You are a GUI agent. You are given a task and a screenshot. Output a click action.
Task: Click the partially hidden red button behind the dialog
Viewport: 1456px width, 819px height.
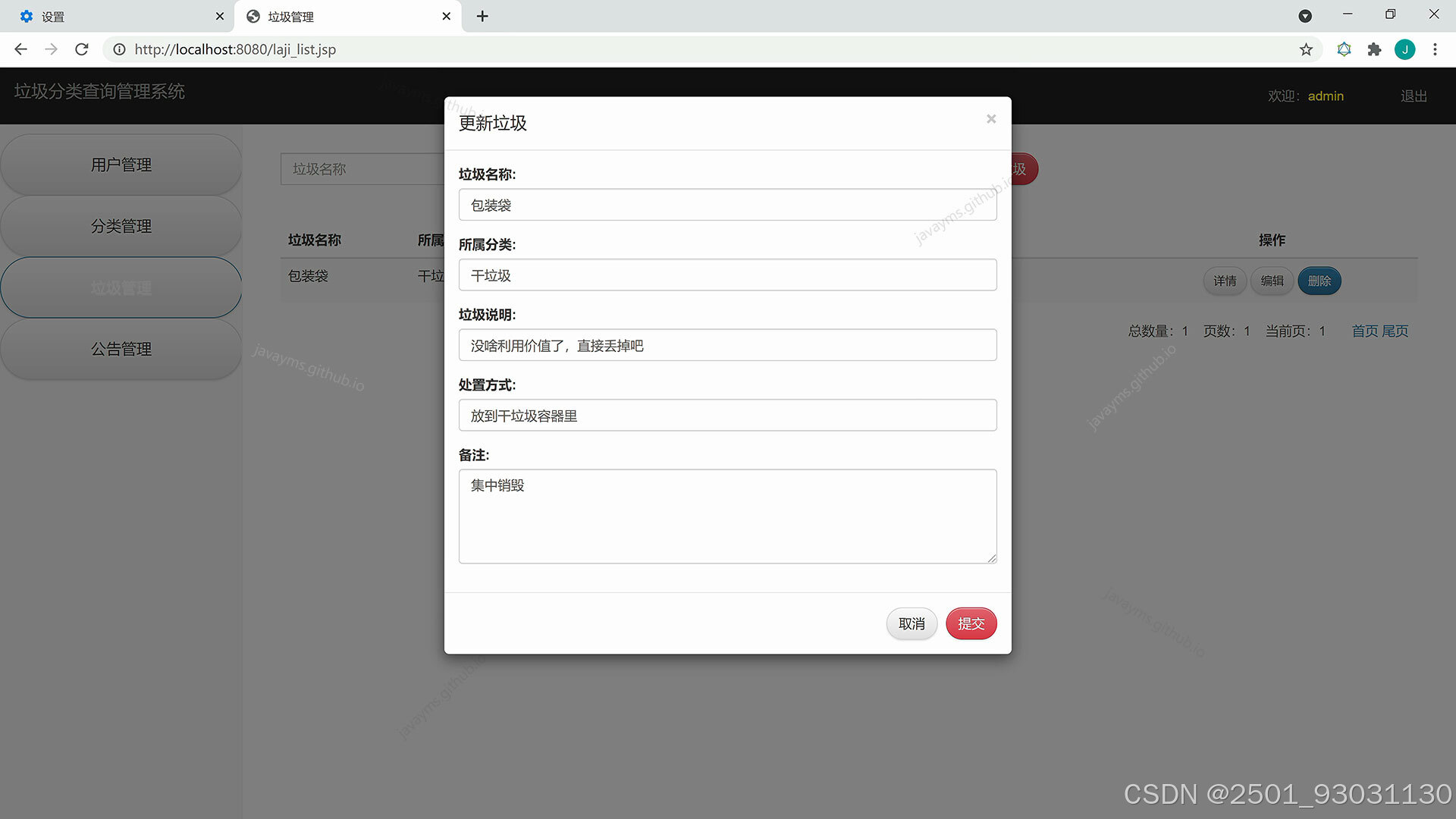[1025, 168]
